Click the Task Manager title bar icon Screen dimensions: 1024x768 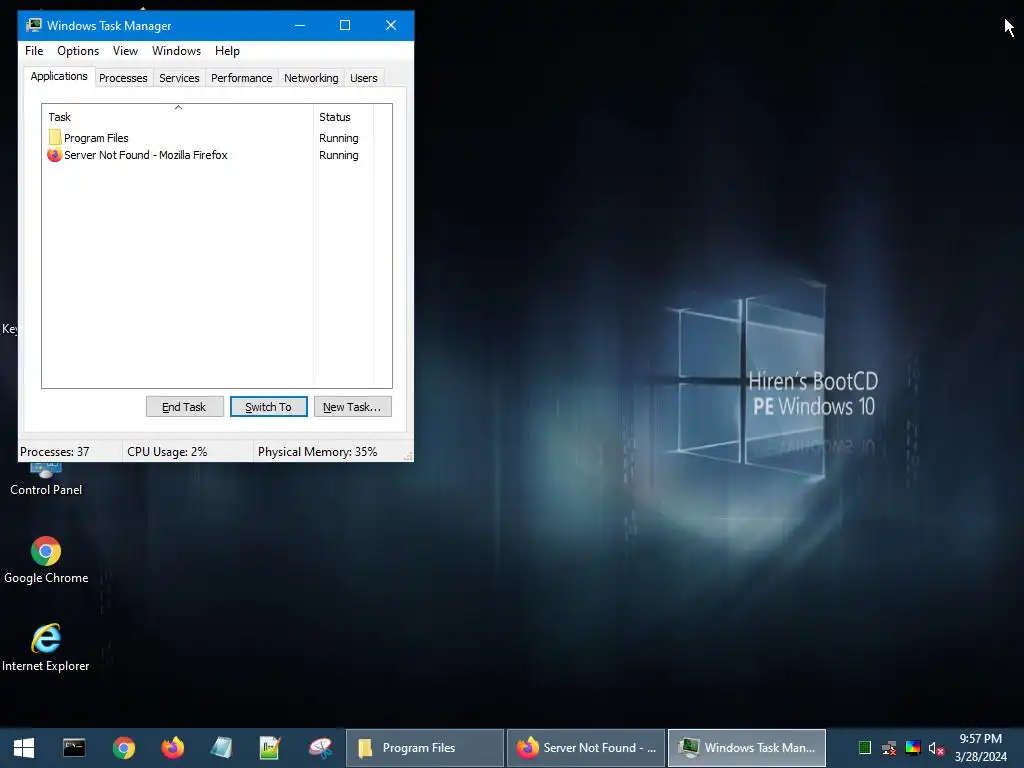click(x=33, y=25)
